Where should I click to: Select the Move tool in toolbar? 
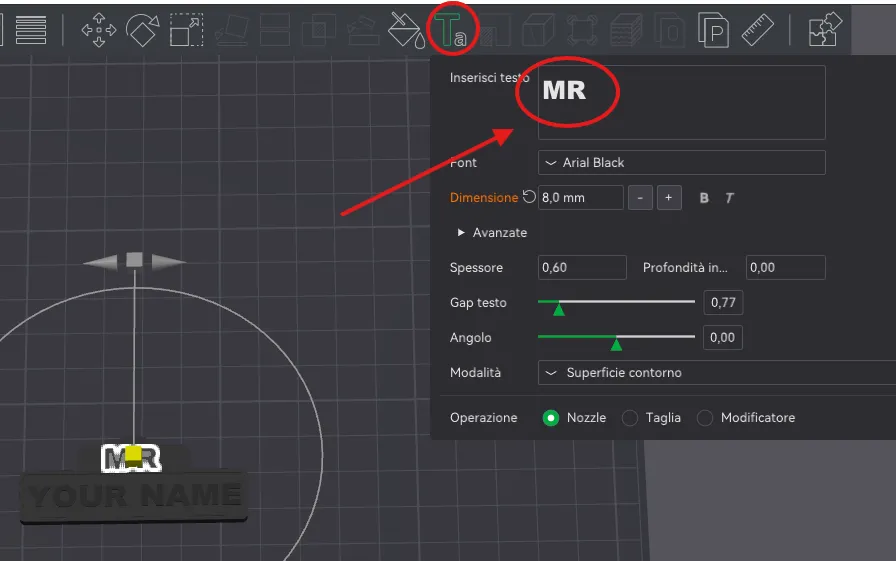click(x=99, y=30)
